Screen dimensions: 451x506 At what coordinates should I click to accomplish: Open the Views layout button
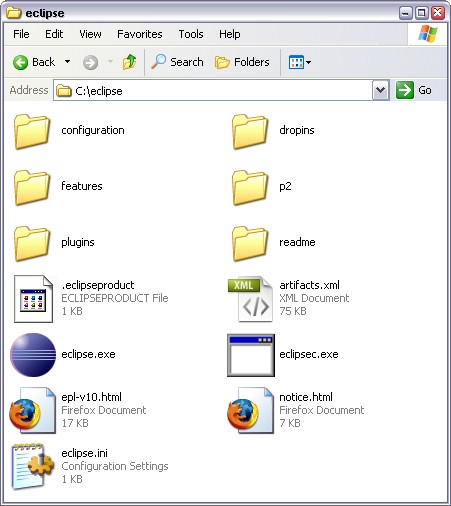click(x=300, y=62)
